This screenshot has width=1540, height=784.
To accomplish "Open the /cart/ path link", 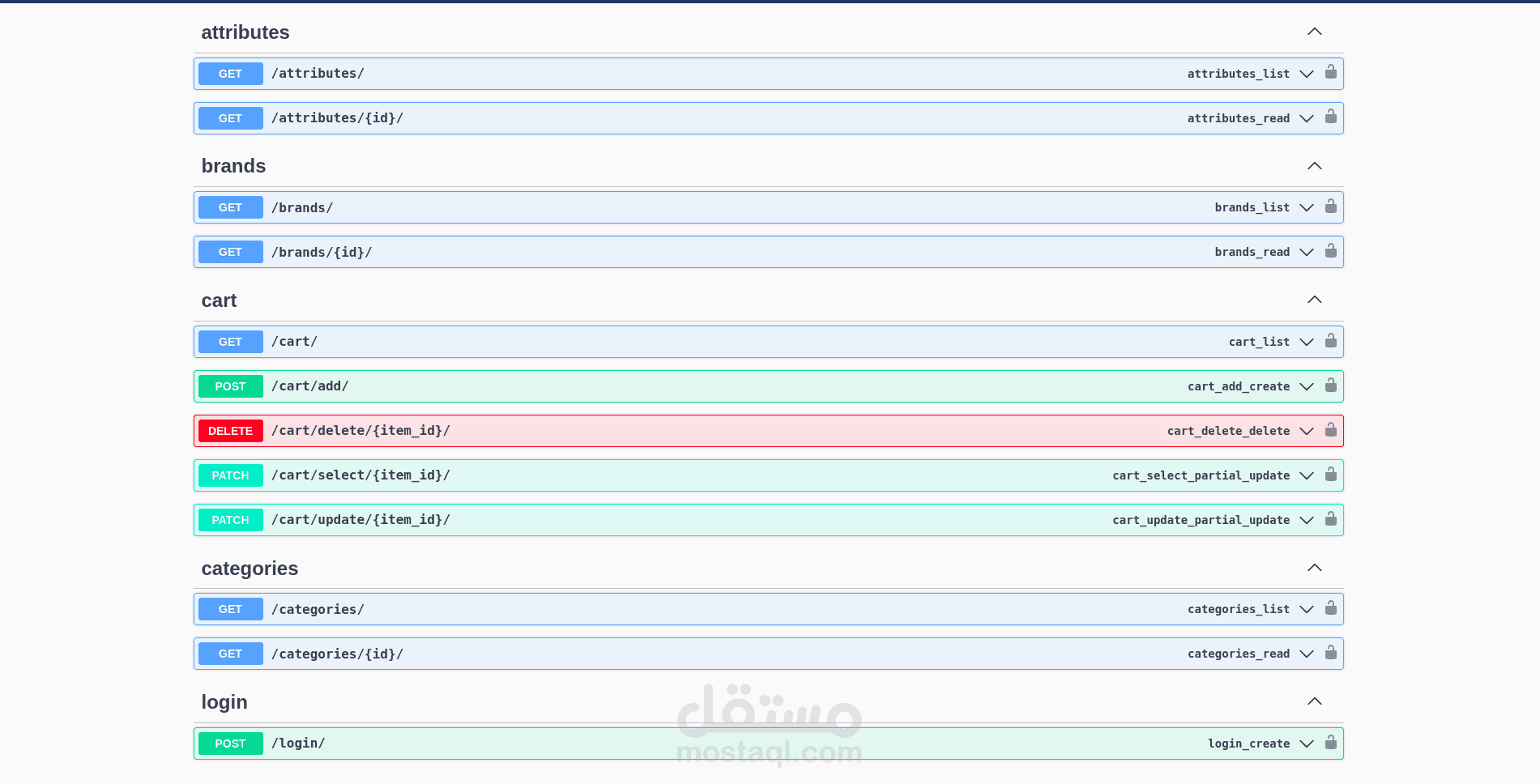I will click(x=294, y=342).
